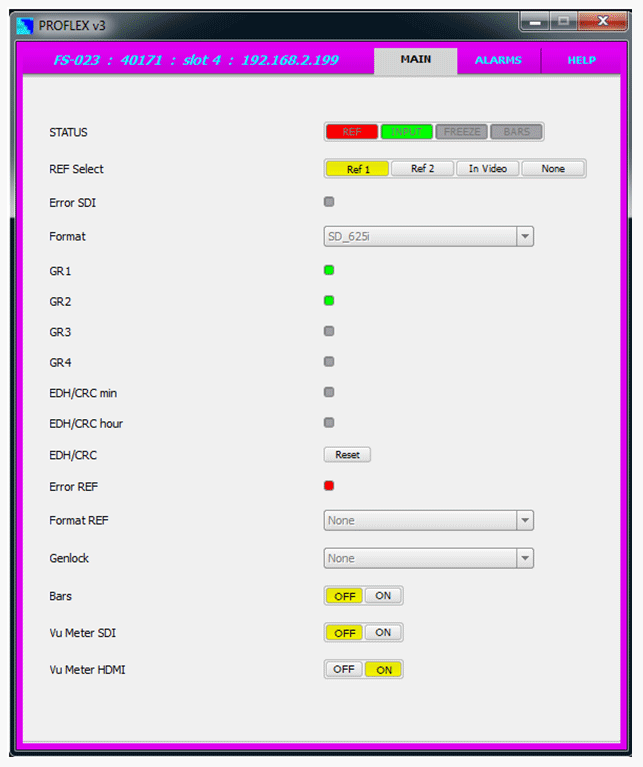Expand the Format REF dropdown

point(428,521)
